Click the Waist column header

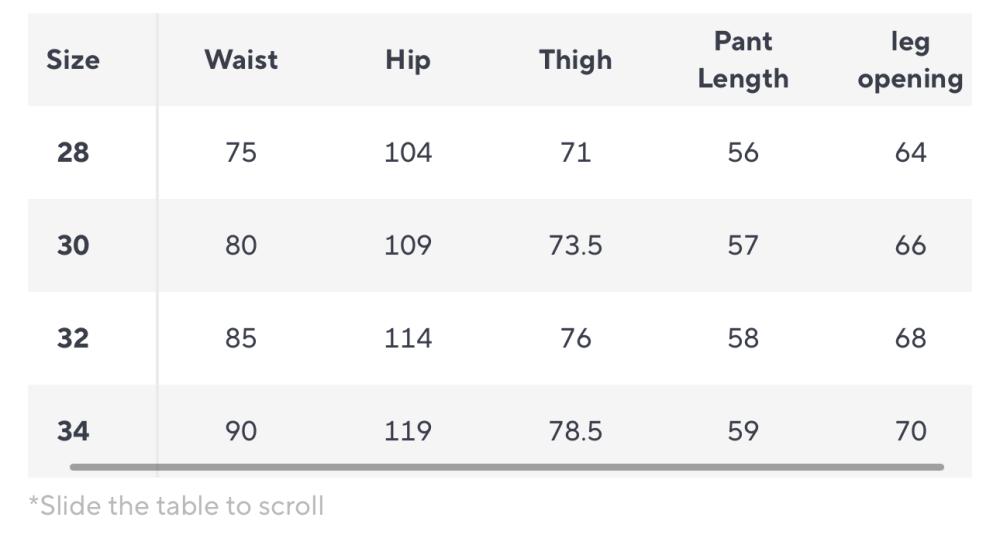pos(241,60)
